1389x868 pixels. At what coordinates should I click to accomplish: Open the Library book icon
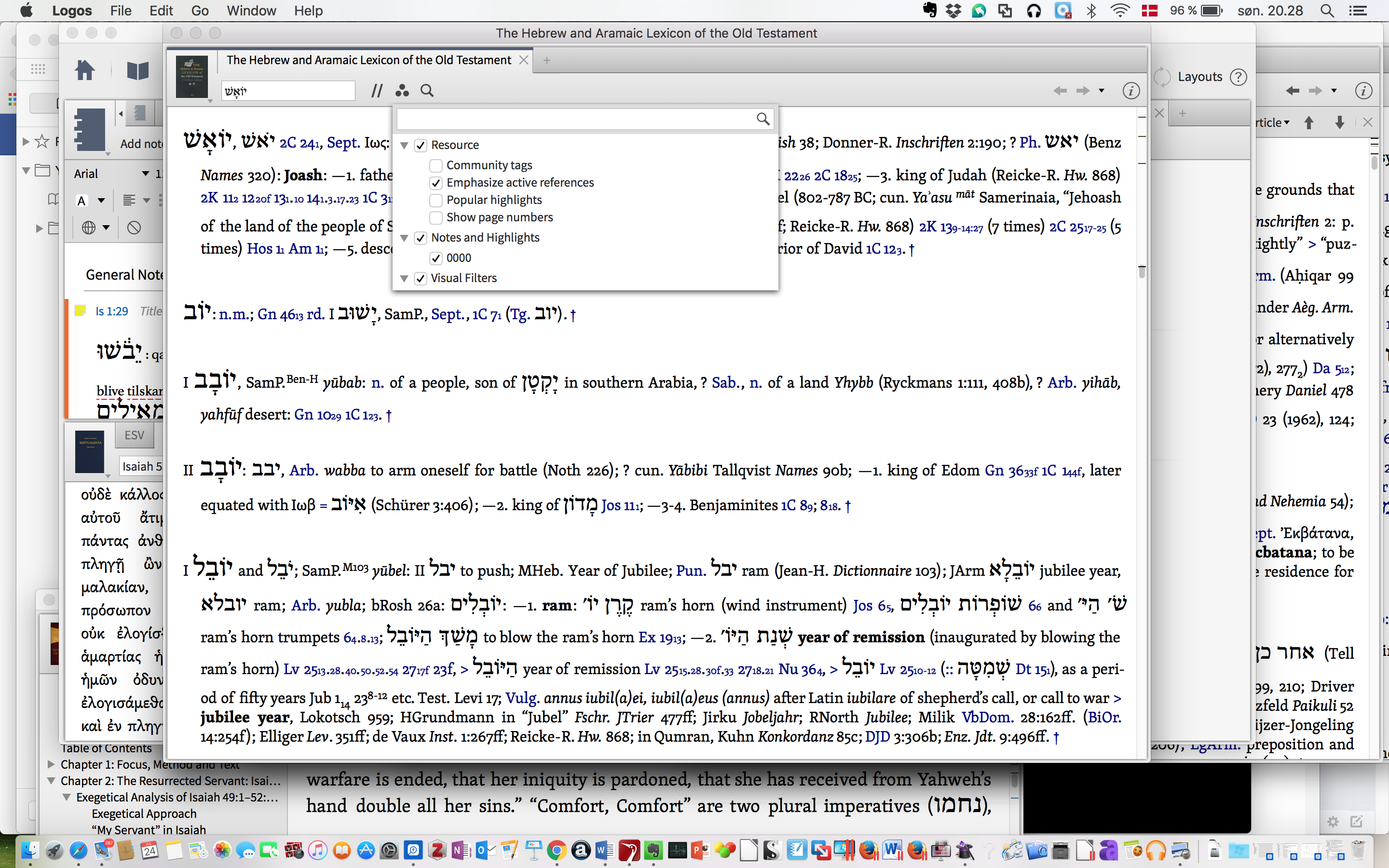(x=137, y=70)
